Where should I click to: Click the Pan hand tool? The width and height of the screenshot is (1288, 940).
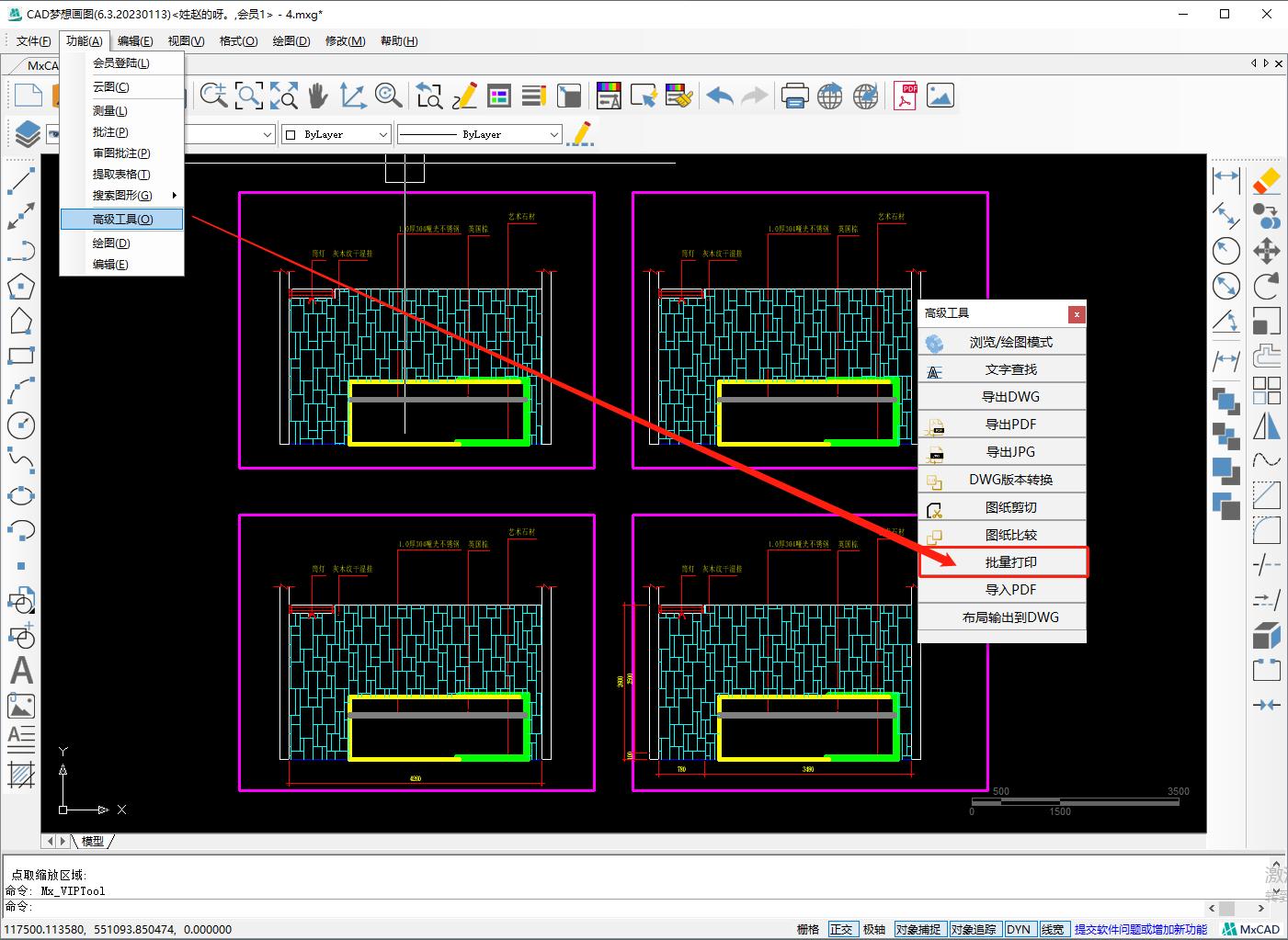318,96
